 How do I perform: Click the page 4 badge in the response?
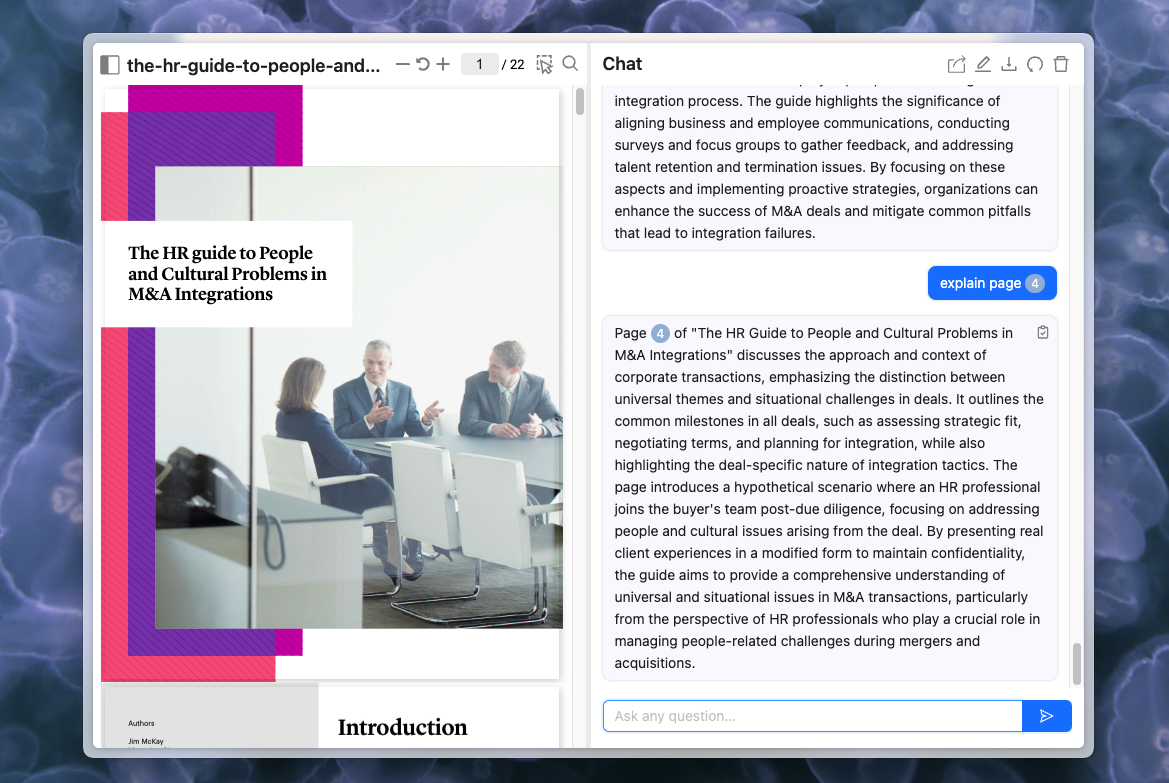(x=660, y=333)
